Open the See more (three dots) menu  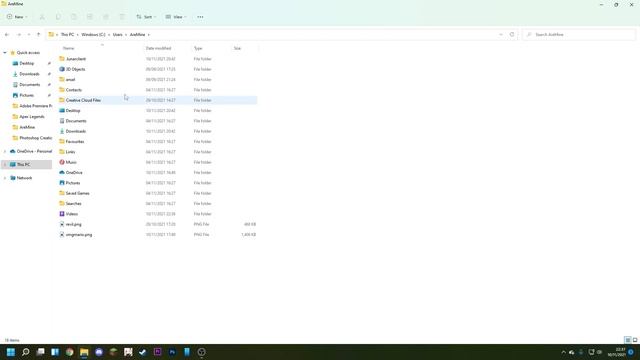click(x=200, y=17)
